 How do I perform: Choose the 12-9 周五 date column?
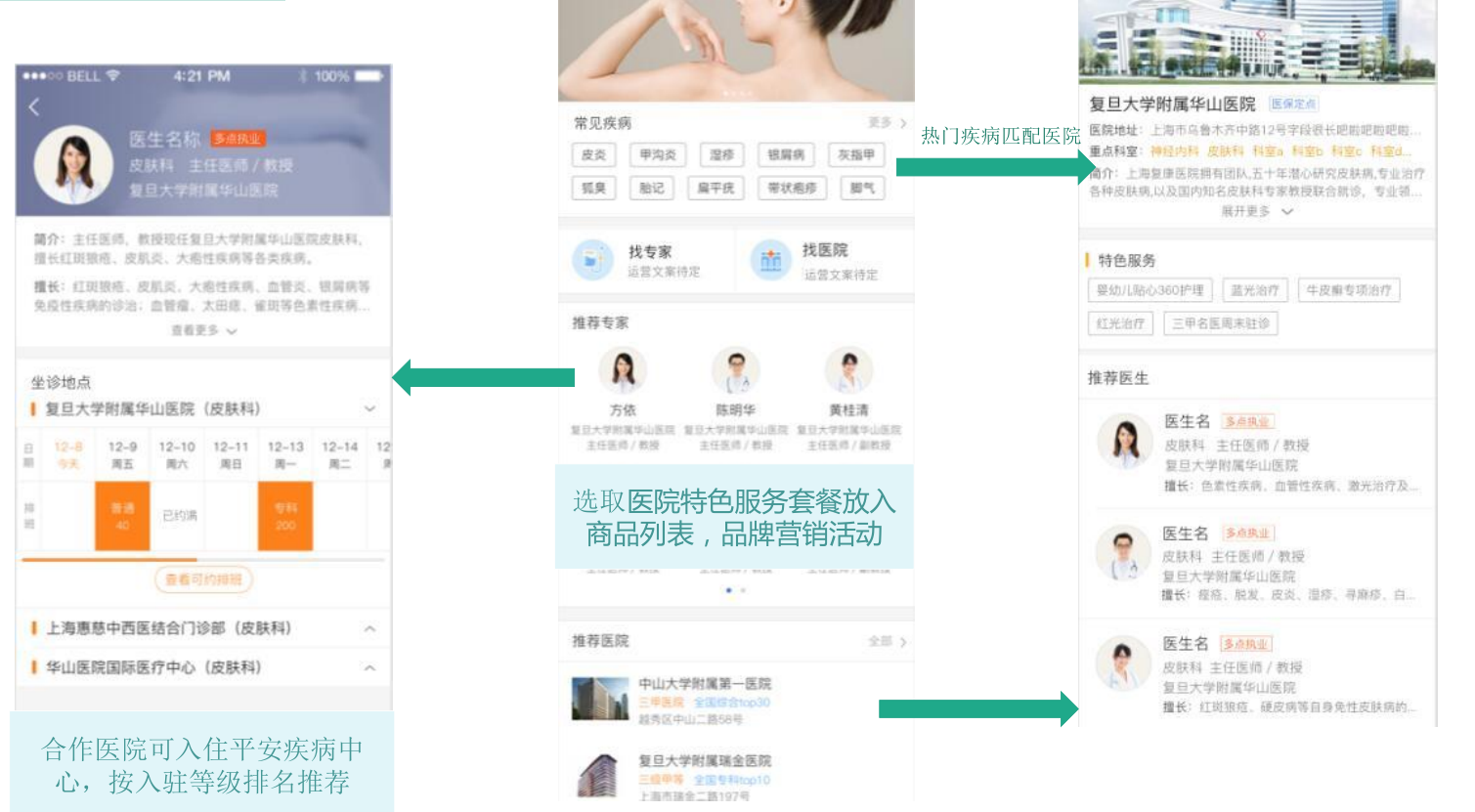[122, 454]
